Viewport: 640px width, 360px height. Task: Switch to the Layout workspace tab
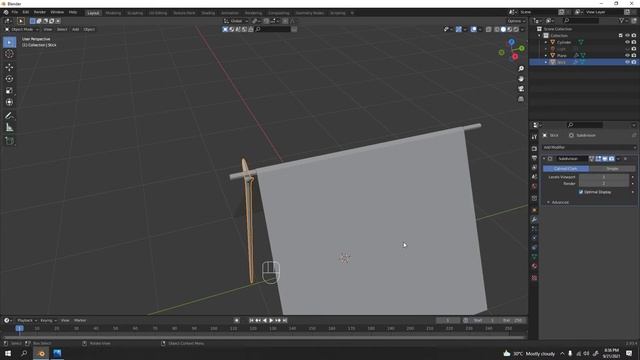coord(93,13)
